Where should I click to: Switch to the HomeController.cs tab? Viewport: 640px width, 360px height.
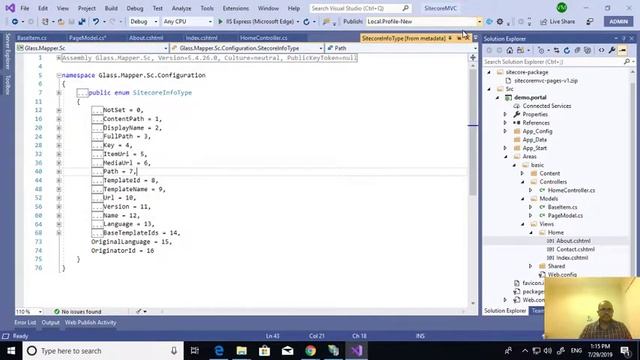pos(264,38)
